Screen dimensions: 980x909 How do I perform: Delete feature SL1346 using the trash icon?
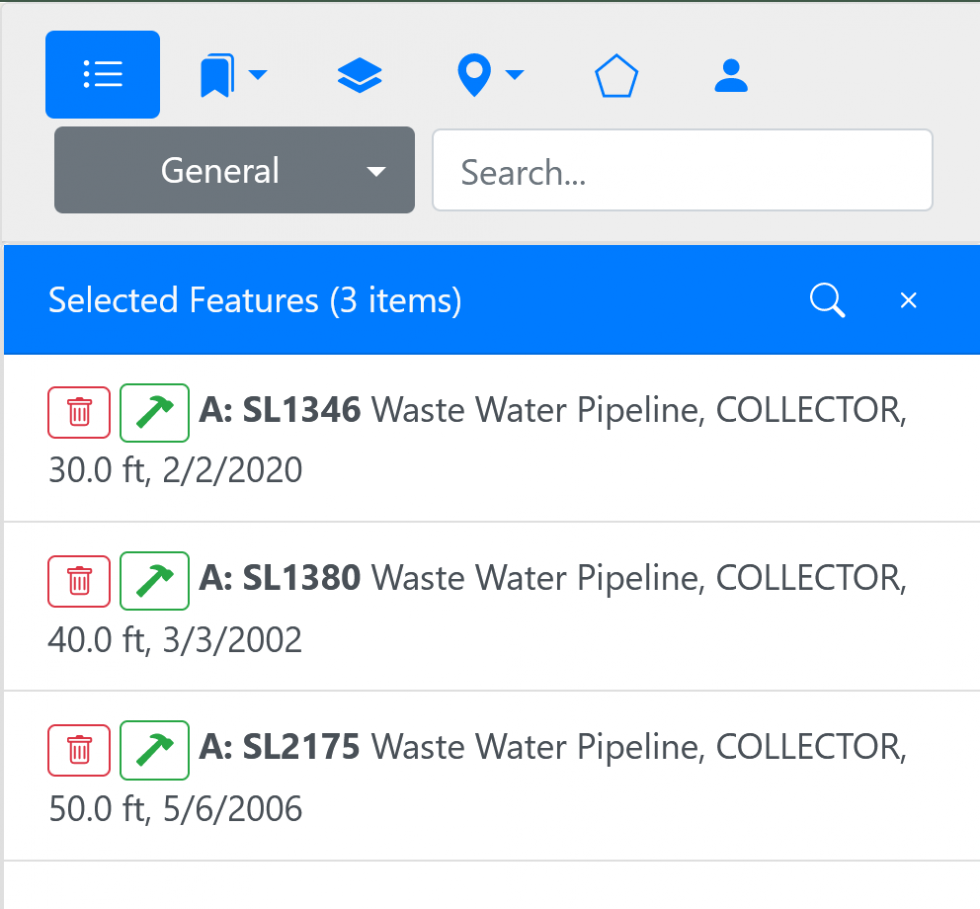pos(79,412)
